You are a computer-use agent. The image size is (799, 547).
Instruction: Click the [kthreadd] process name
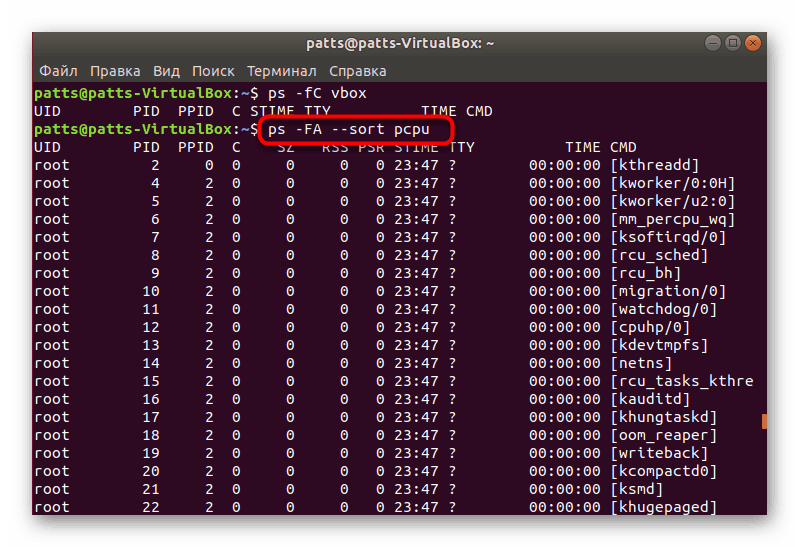[x=654, y=165]
